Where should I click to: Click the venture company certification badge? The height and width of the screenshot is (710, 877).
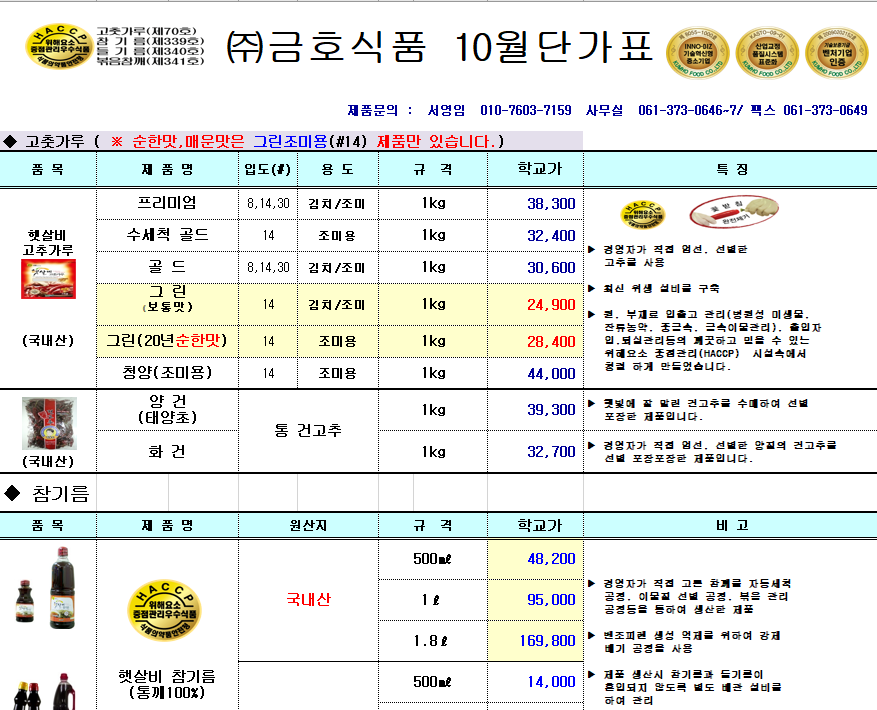pos(836,53)
